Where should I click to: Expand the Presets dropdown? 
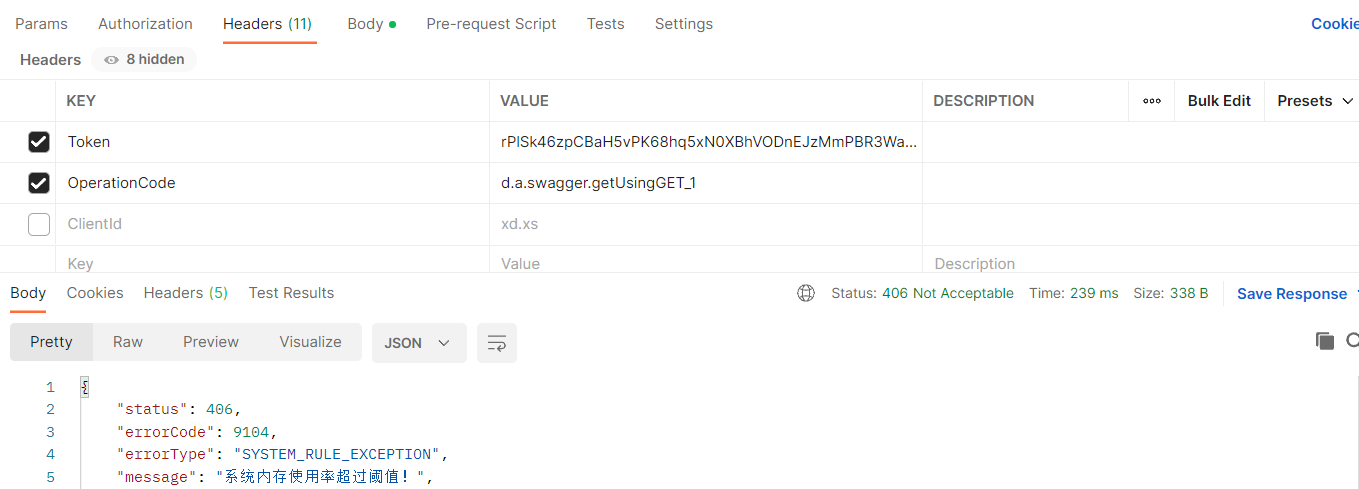click(x=1314, y=101)
